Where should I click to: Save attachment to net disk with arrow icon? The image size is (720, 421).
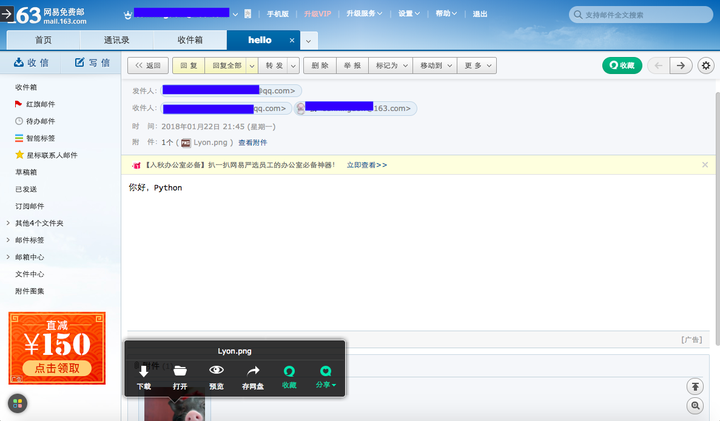coord(253,370)
